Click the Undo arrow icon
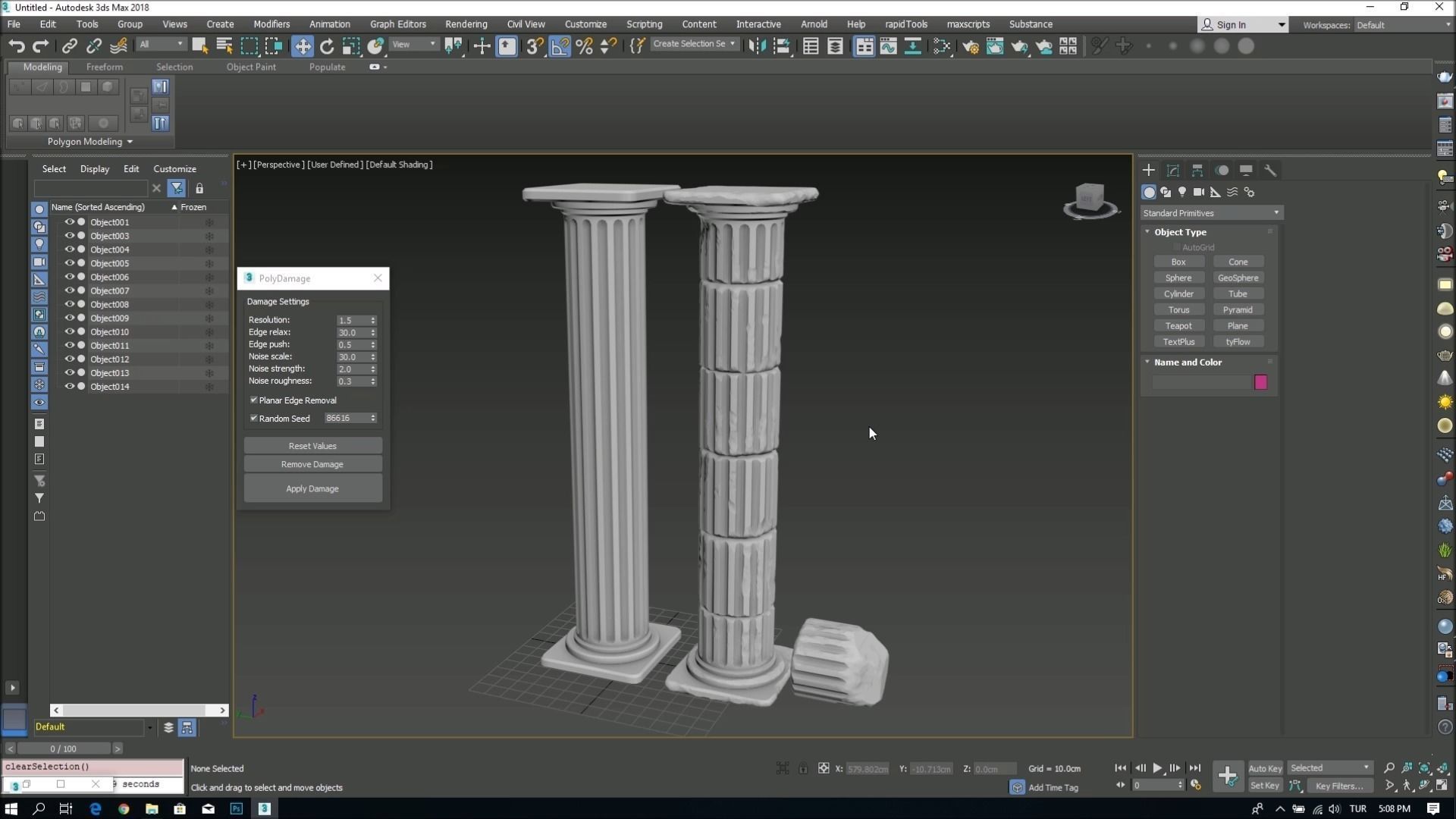Image resolution: width=1456 pixels, height=819 pixels. [x=16, y=46]
